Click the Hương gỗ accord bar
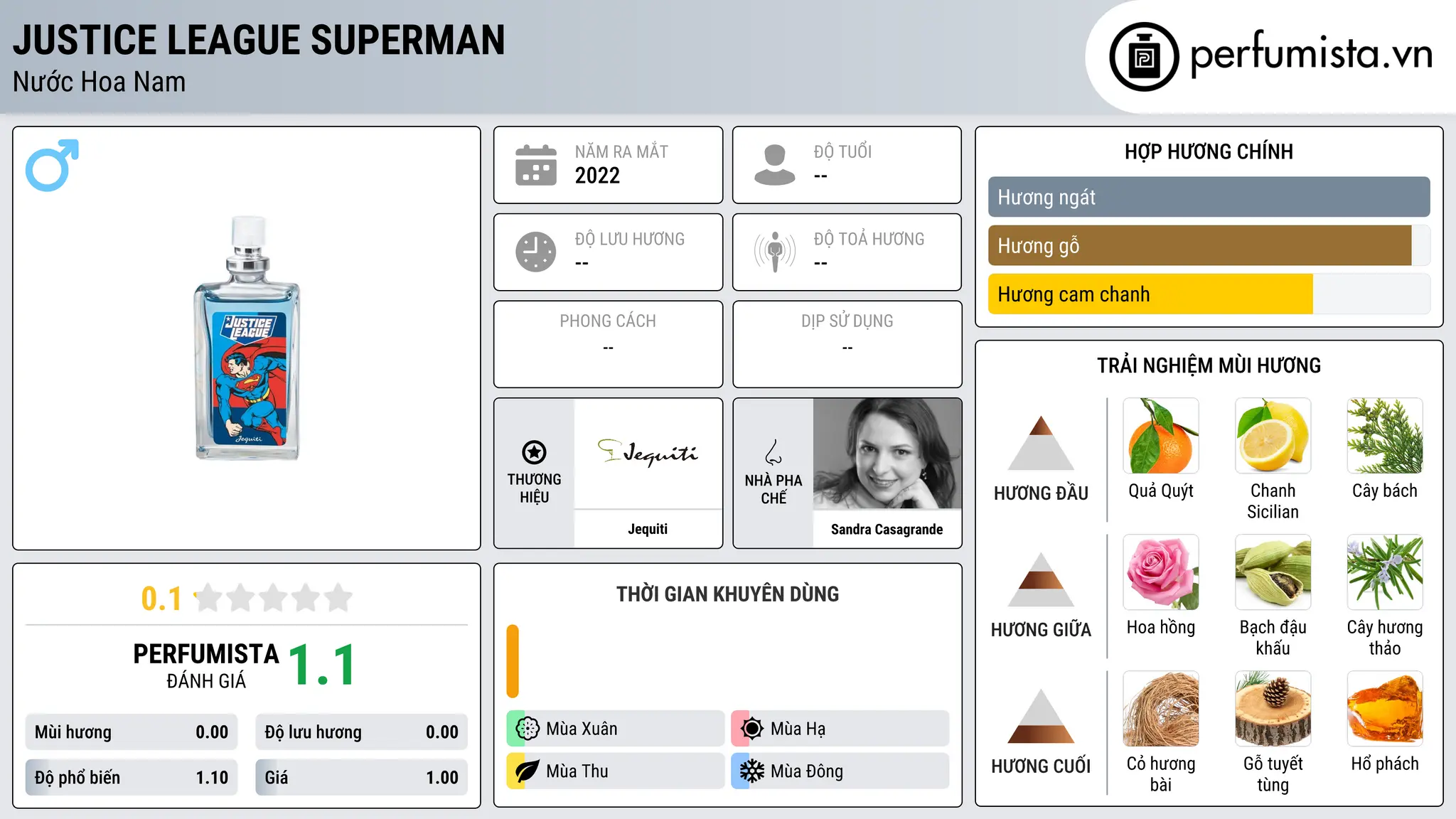Image resolution: width=1456 pixels, height=819 pixels. [x=1209, y=245]
